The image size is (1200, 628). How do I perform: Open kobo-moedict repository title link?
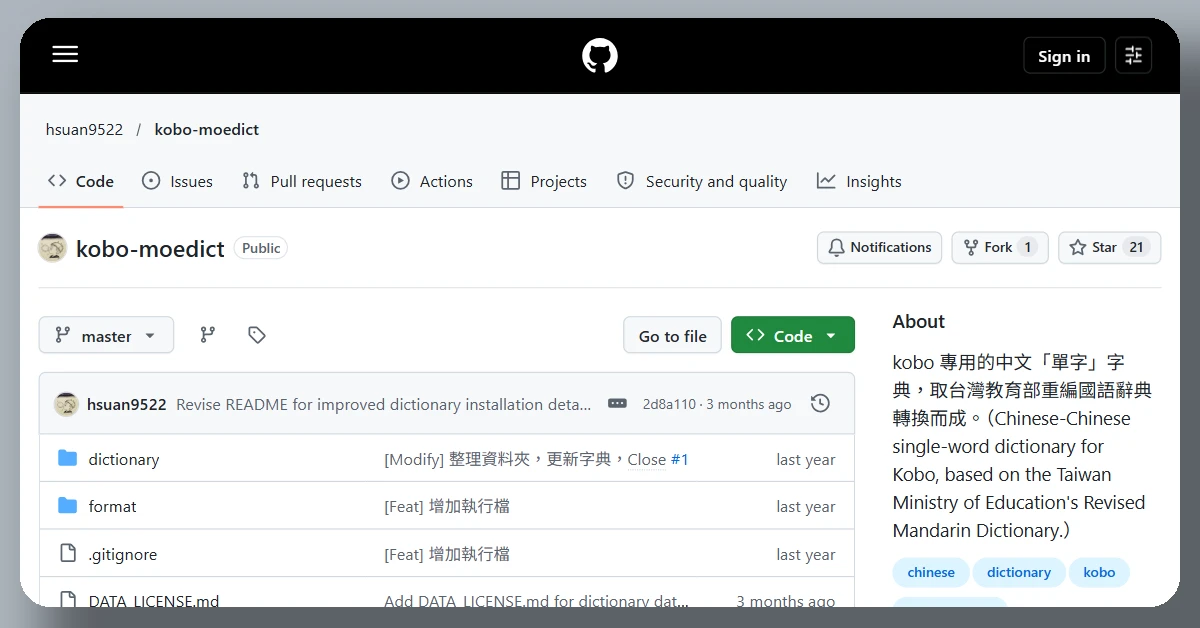pos(150,249)
